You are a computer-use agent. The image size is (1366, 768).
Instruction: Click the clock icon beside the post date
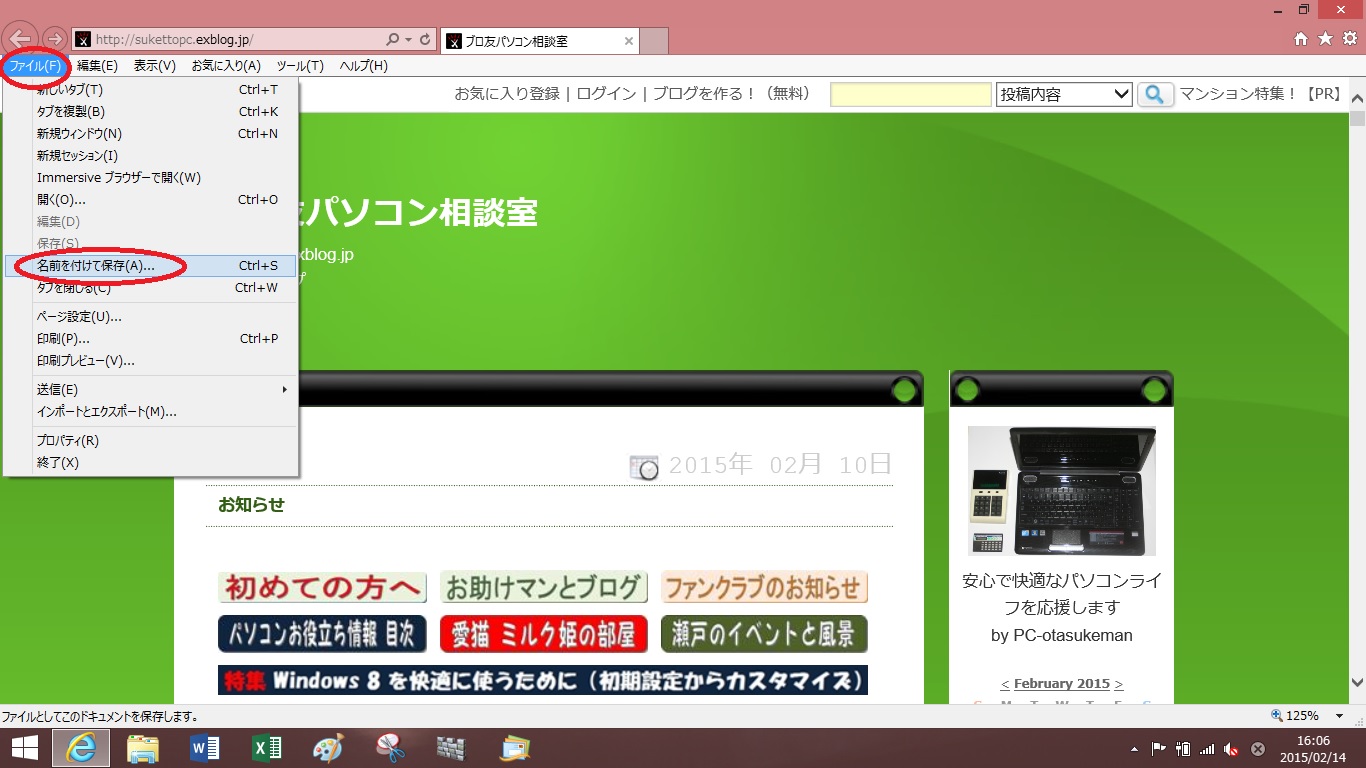coord(644,466)
